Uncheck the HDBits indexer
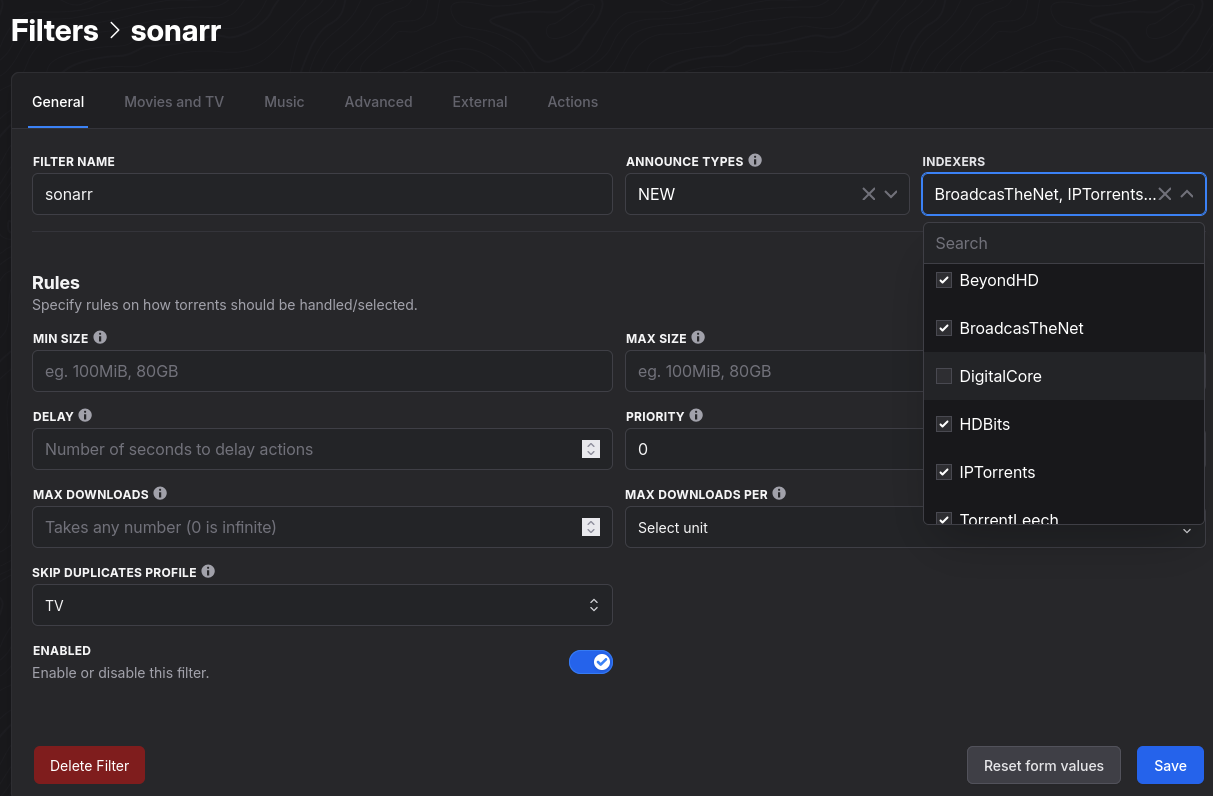 943,424
